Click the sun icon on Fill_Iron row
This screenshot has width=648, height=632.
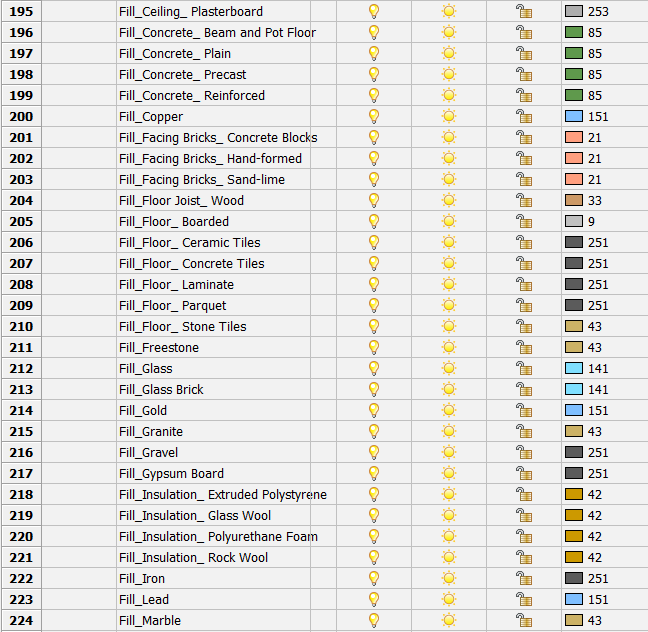pos(449,579)
